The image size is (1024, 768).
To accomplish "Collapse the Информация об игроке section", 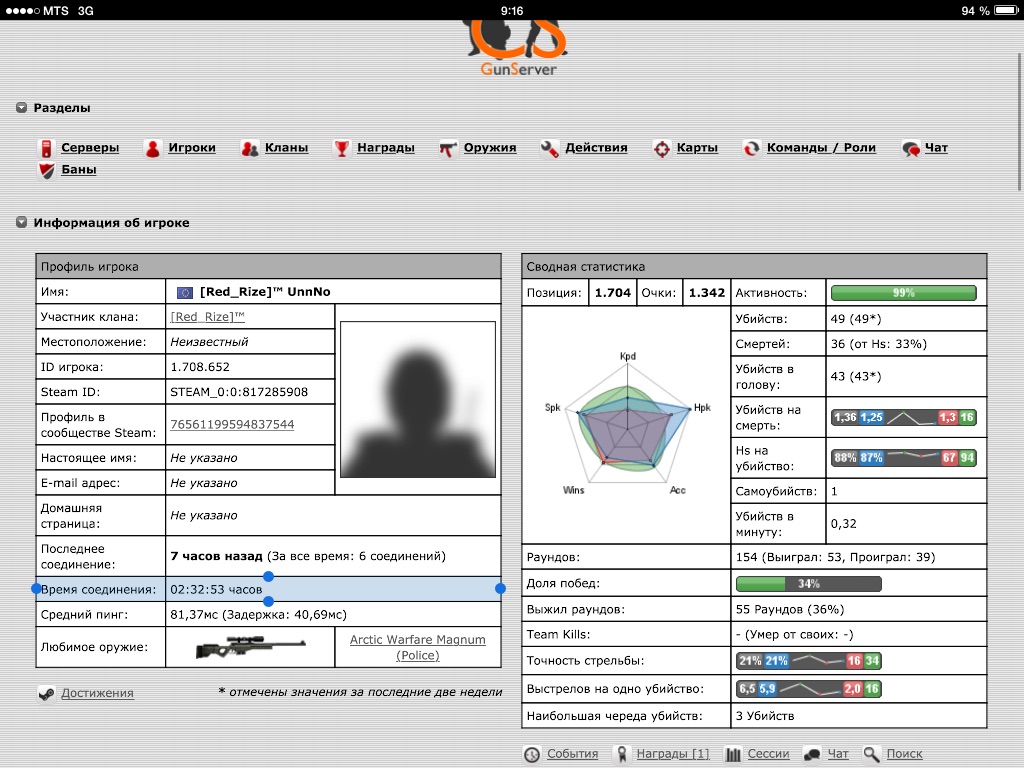I will 21,223.
